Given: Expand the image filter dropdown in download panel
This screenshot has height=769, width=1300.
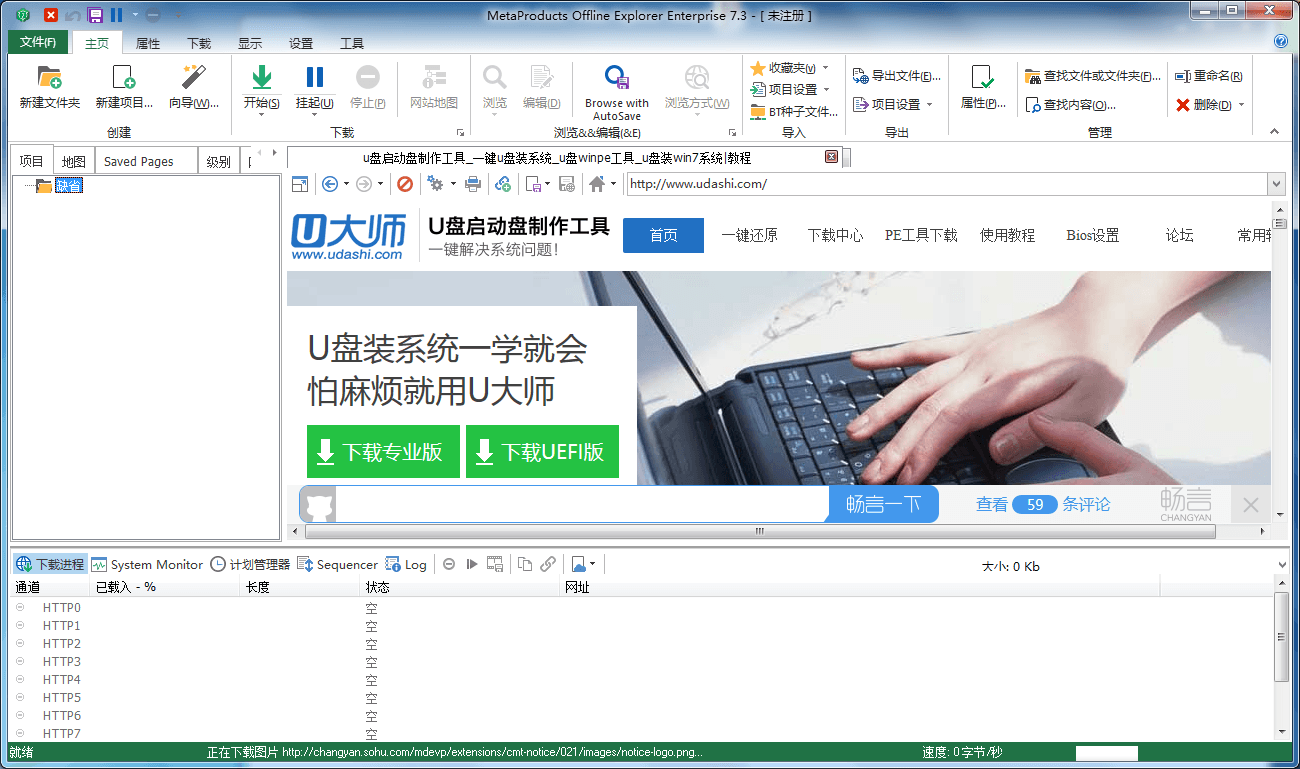Looking at the screenshot, I should [592, 564].
